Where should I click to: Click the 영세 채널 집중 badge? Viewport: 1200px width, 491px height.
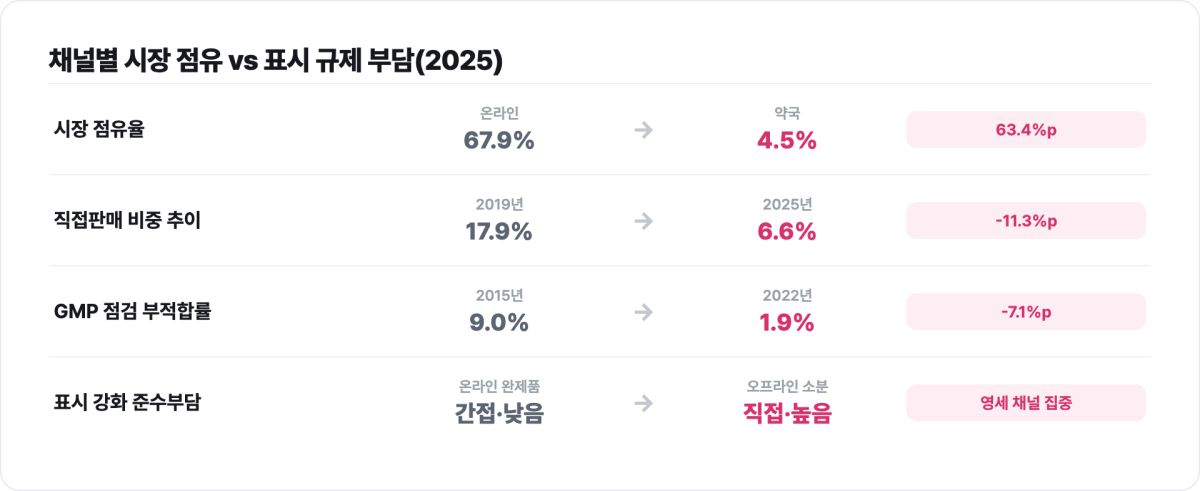tap(1026, 403)
